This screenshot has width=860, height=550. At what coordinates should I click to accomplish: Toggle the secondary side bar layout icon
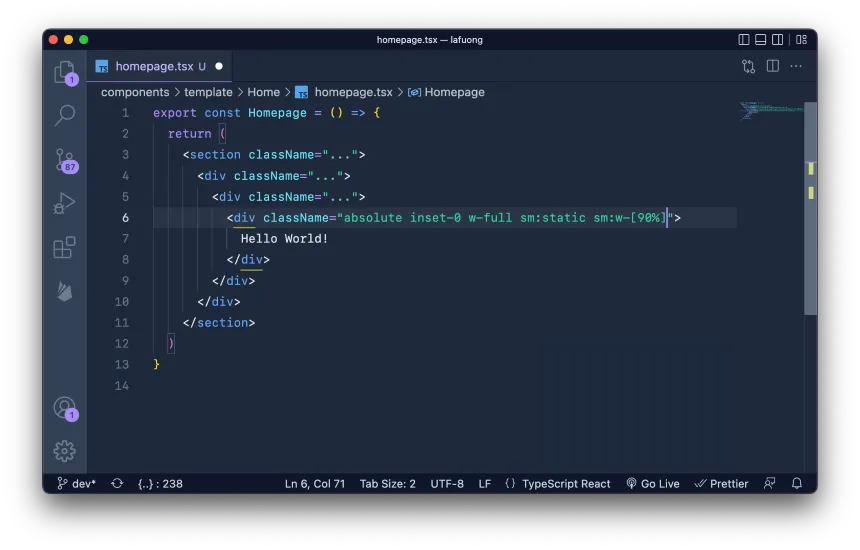point(777,39)
